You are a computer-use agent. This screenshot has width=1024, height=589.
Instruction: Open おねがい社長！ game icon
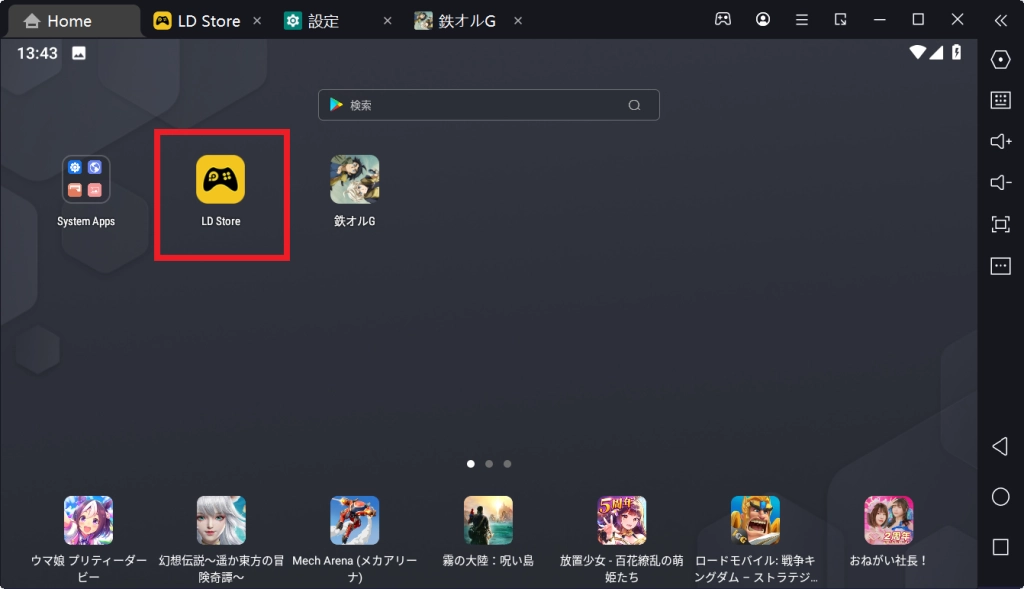point(889,520)
